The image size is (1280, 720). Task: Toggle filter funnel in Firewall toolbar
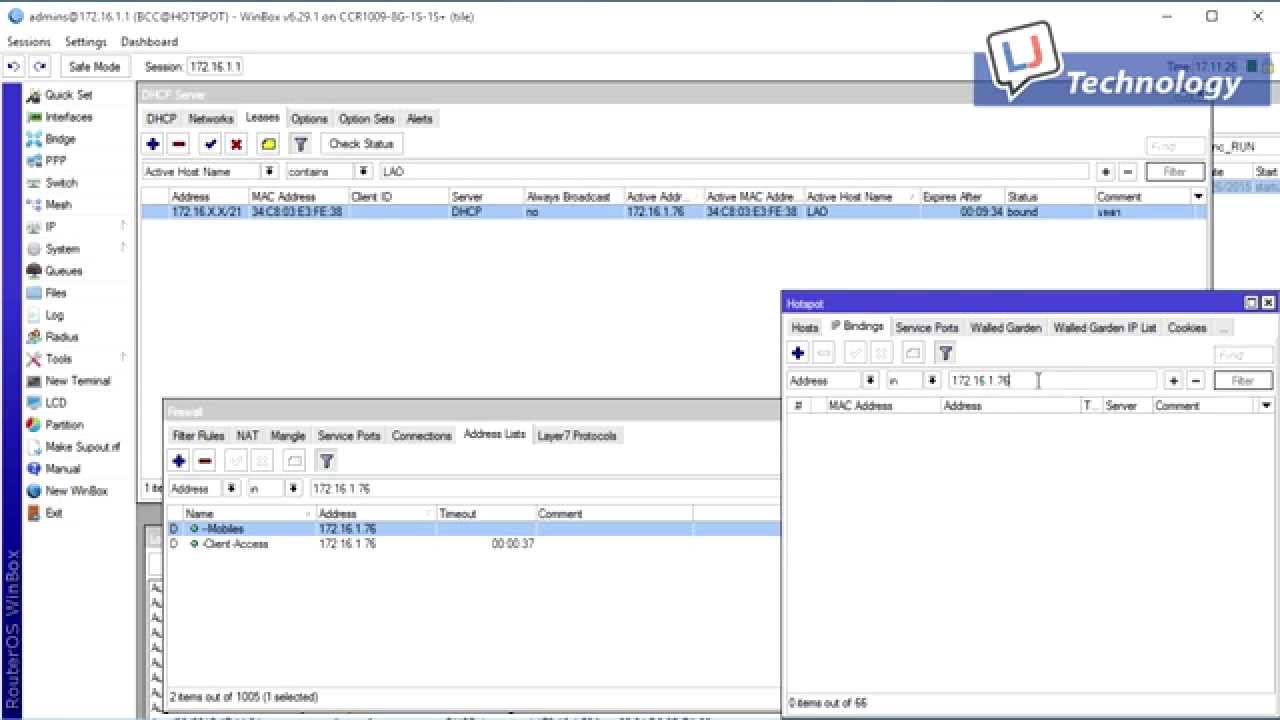click(325, 461)
